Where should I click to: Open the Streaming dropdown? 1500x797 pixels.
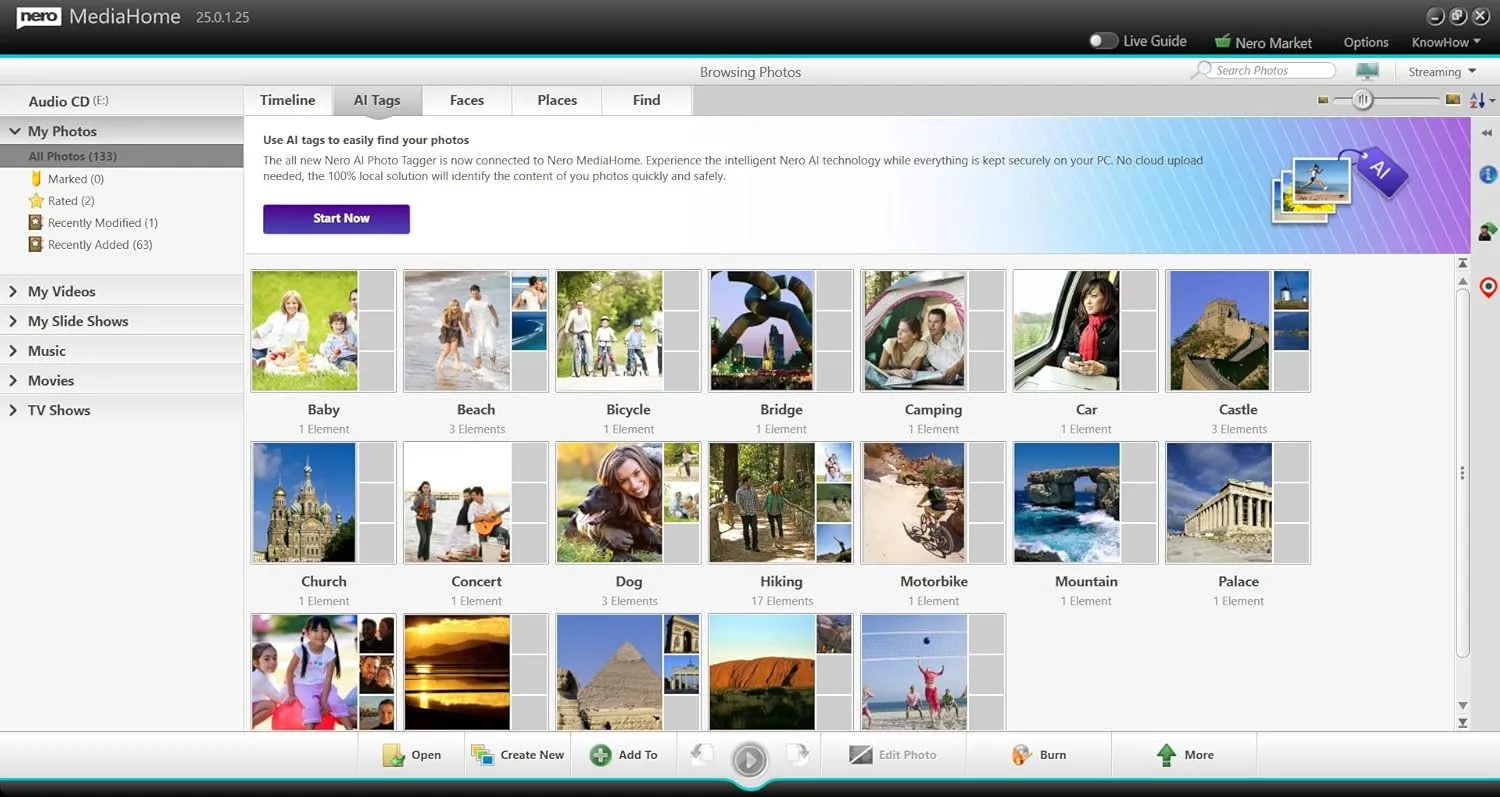coord(1440,71)
